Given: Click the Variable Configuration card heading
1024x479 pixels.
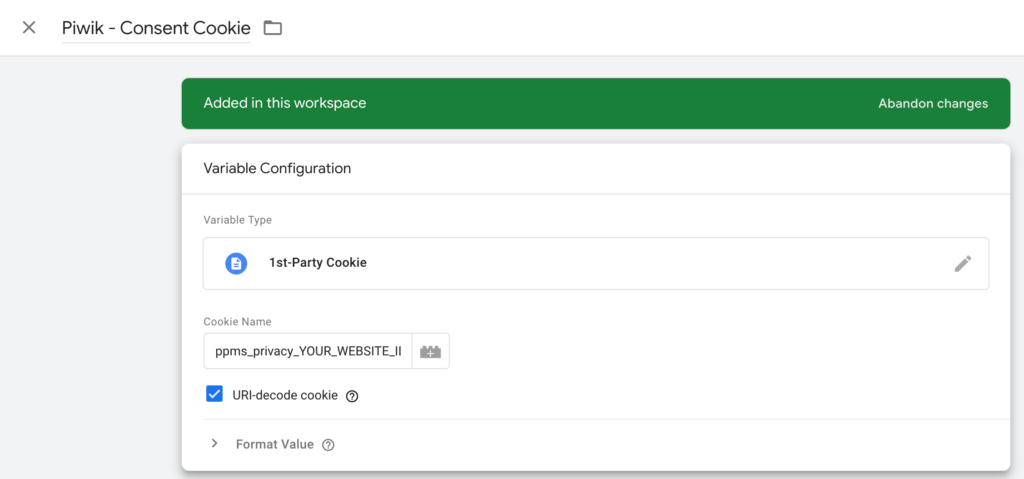Looking at the screenshot, I should (278, 169).
